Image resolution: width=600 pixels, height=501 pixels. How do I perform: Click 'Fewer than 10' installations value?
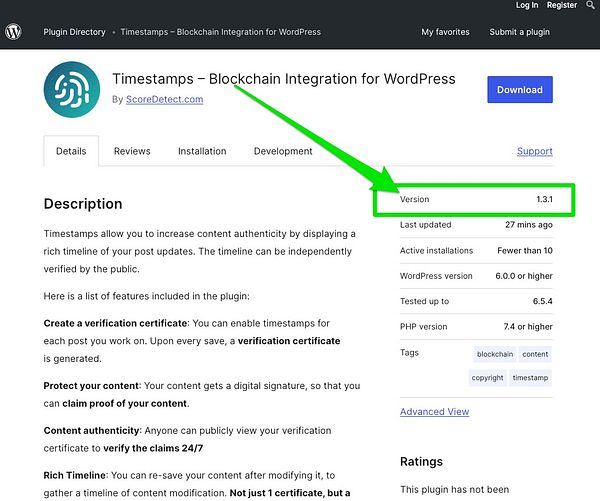click(x=525, y=250)
